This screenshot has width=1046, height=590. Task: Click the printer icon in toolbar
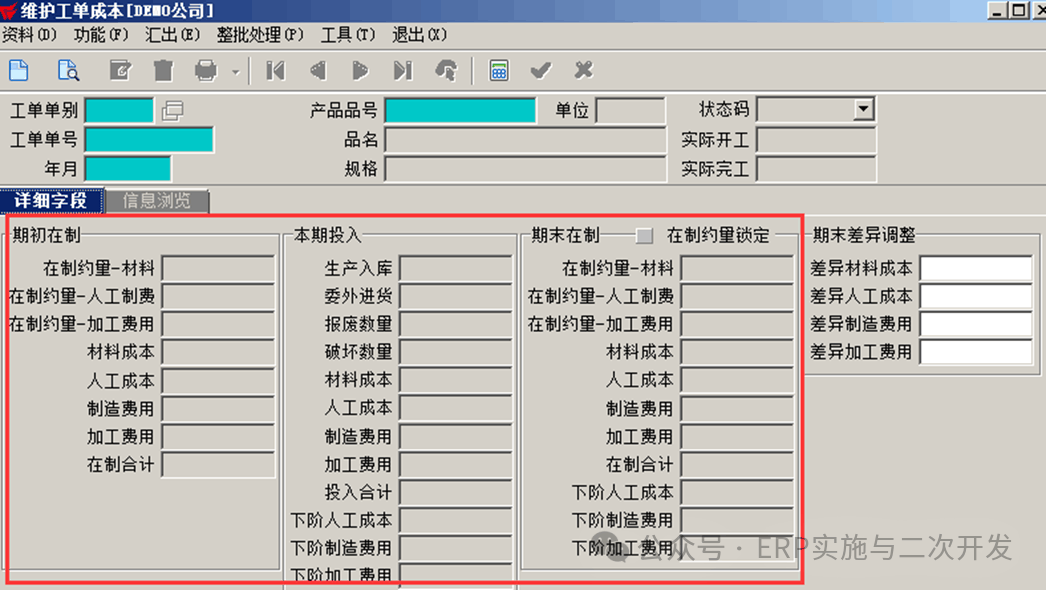tap(206, 70)
